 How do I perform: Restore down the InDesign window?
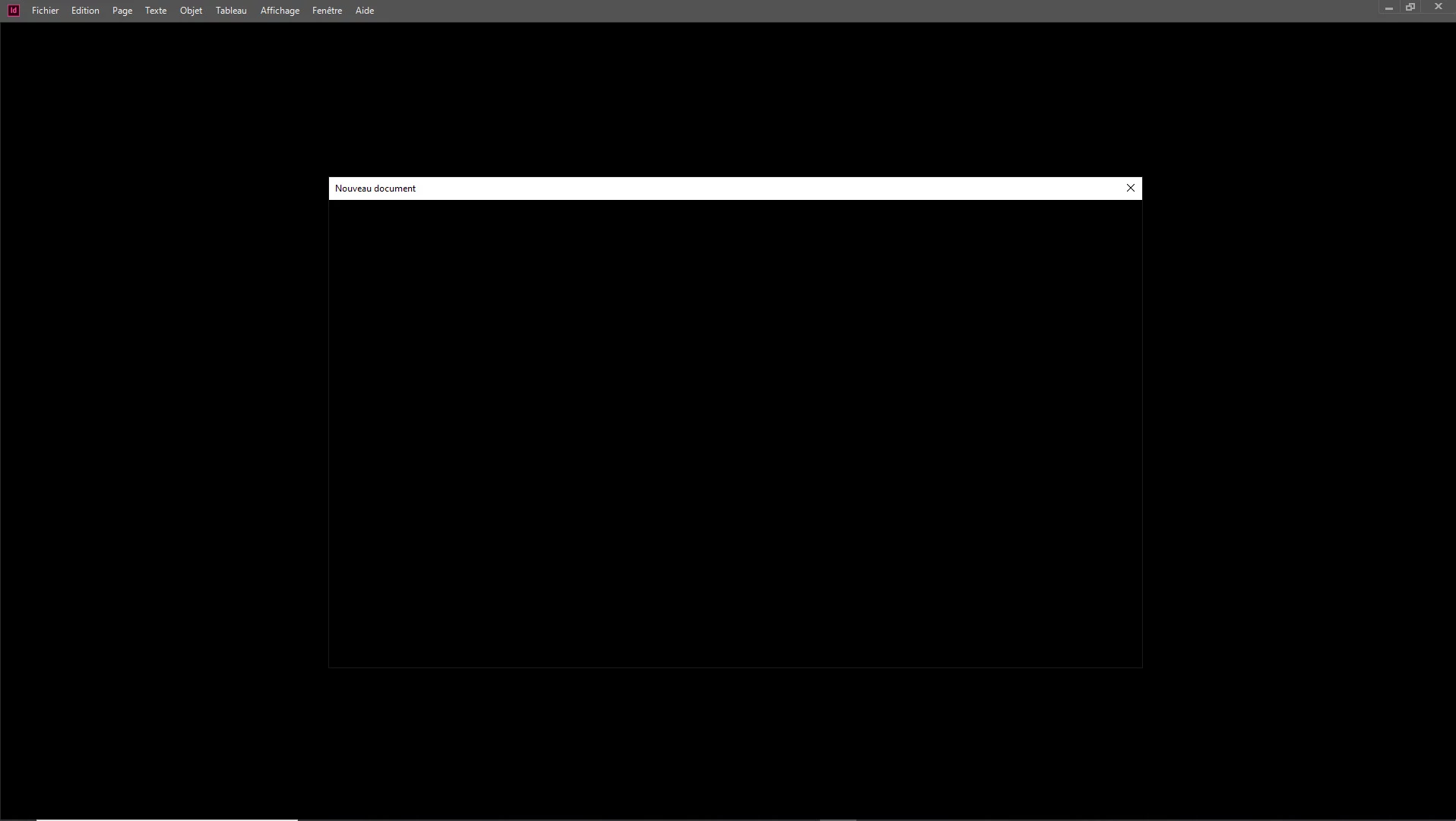coord(1410,8)
